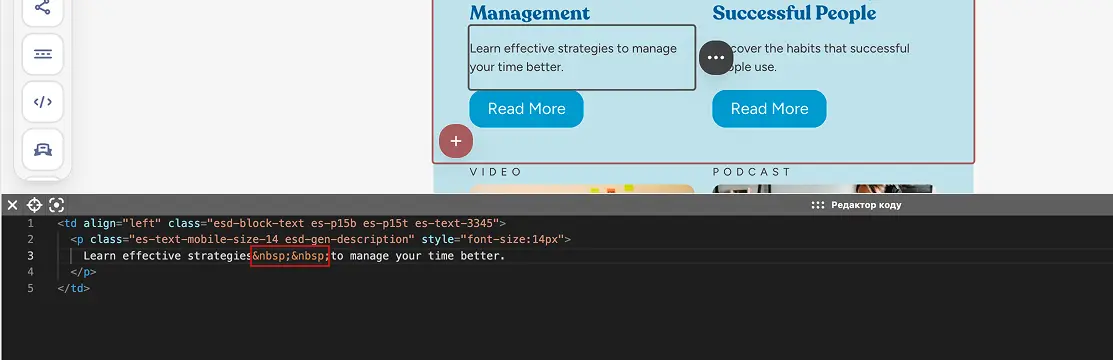Place cursor in the opening td tag line
Viewport: 1113px width, 360px height.
(x=282, y=223)
